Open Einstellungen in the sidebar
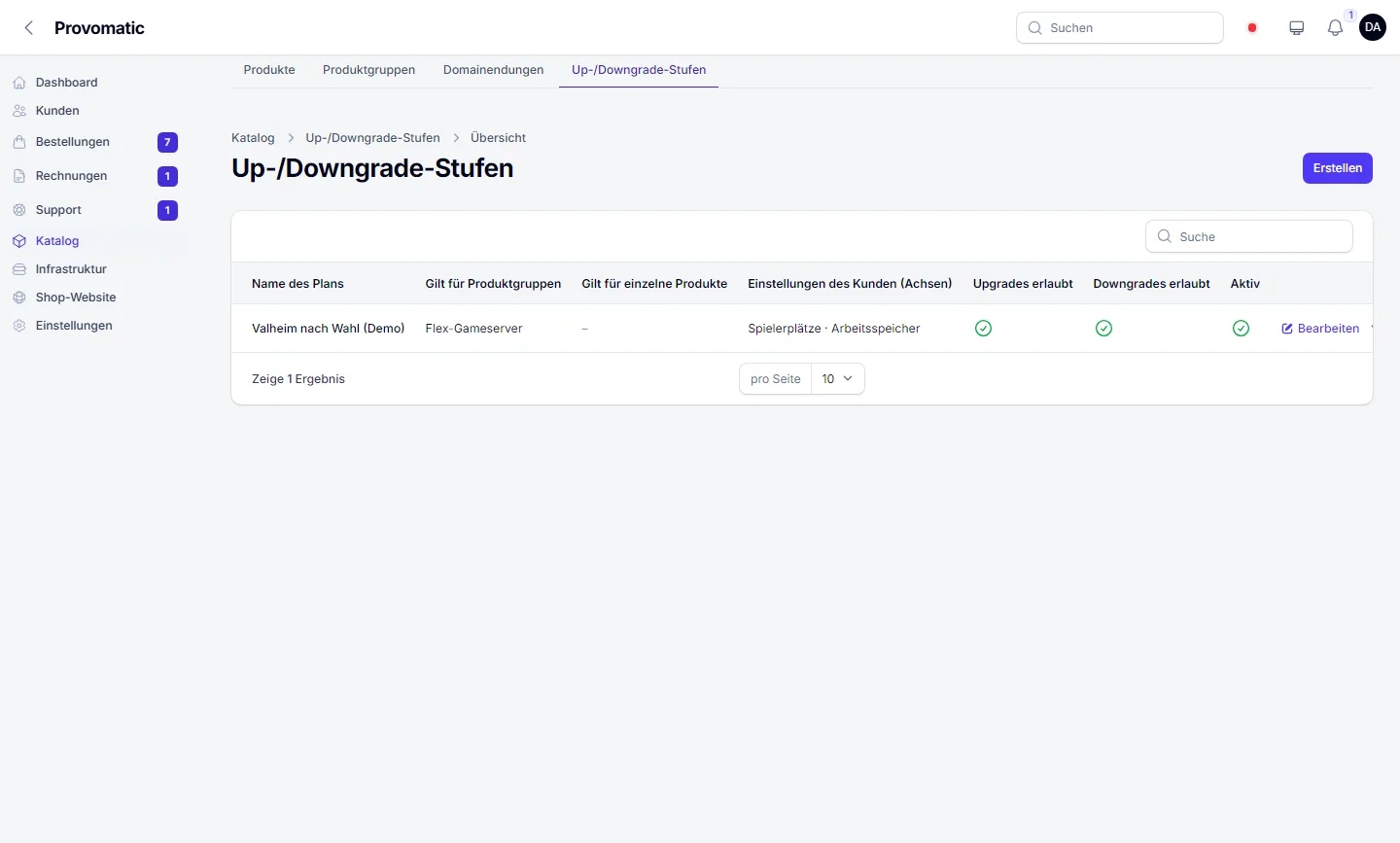This screenshot has width=1400, height=843. click(x=74, y=326)
